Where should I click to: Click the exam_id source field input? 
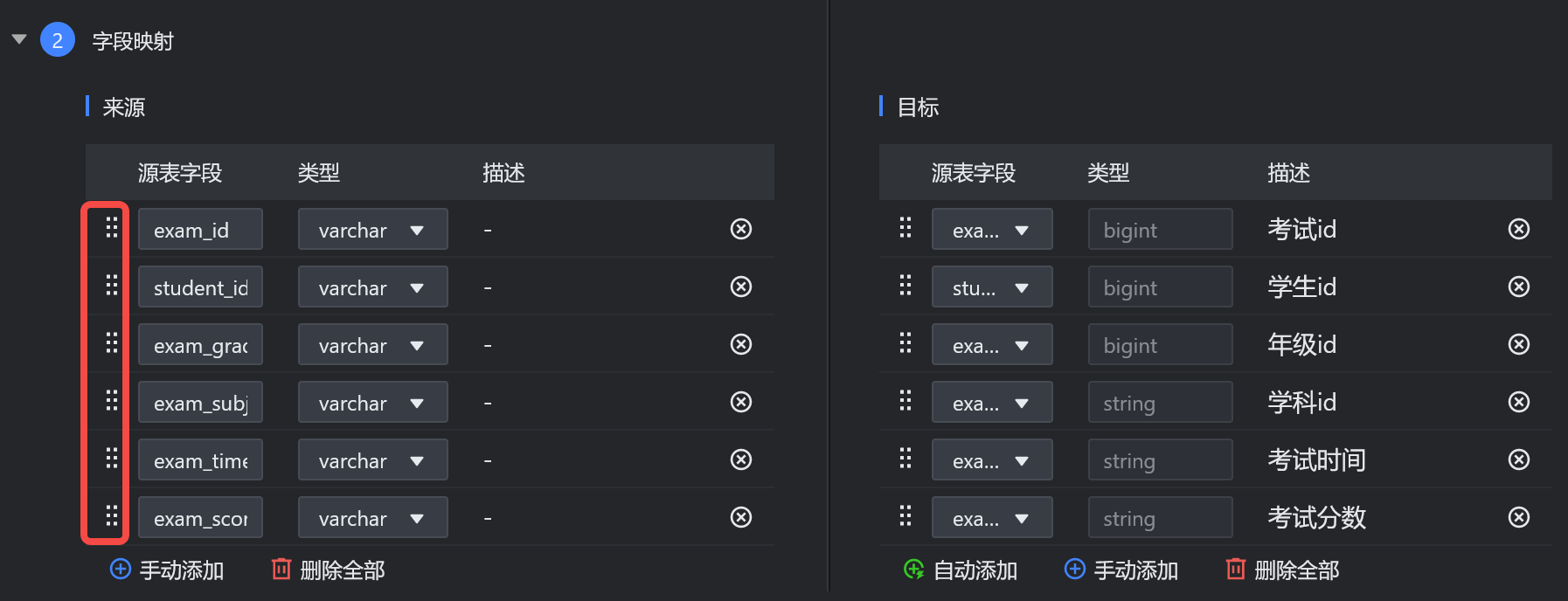pyautogui.click(x=200, y=229)
